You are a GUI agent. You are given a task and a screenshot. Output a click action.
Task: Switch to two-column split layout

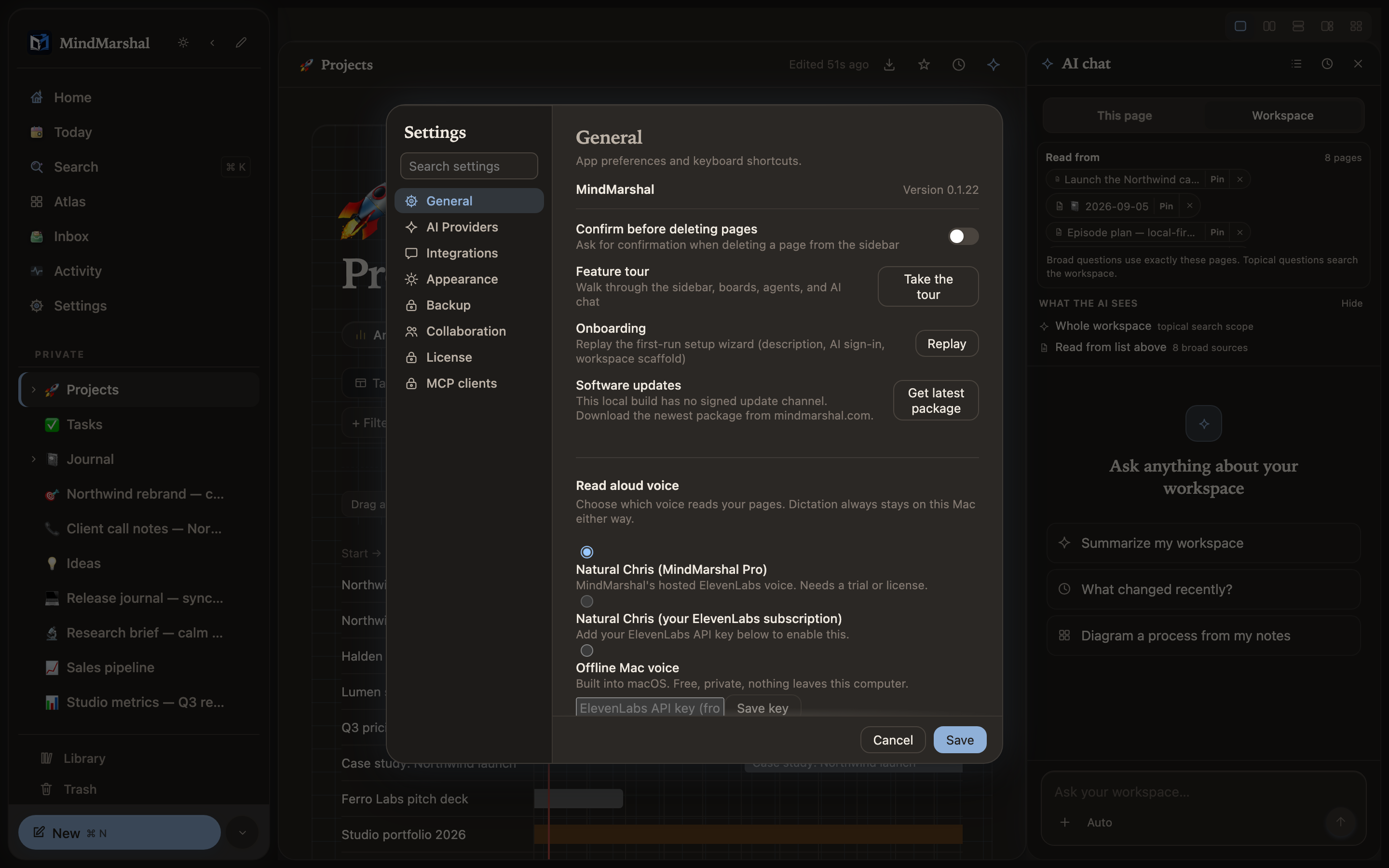tap(1269, 26)
